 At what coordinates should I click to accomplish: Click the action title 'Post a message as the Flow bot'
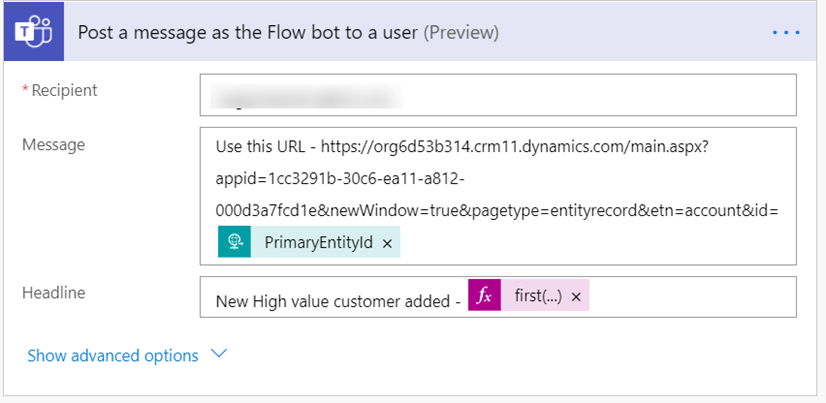coord(248,33)
